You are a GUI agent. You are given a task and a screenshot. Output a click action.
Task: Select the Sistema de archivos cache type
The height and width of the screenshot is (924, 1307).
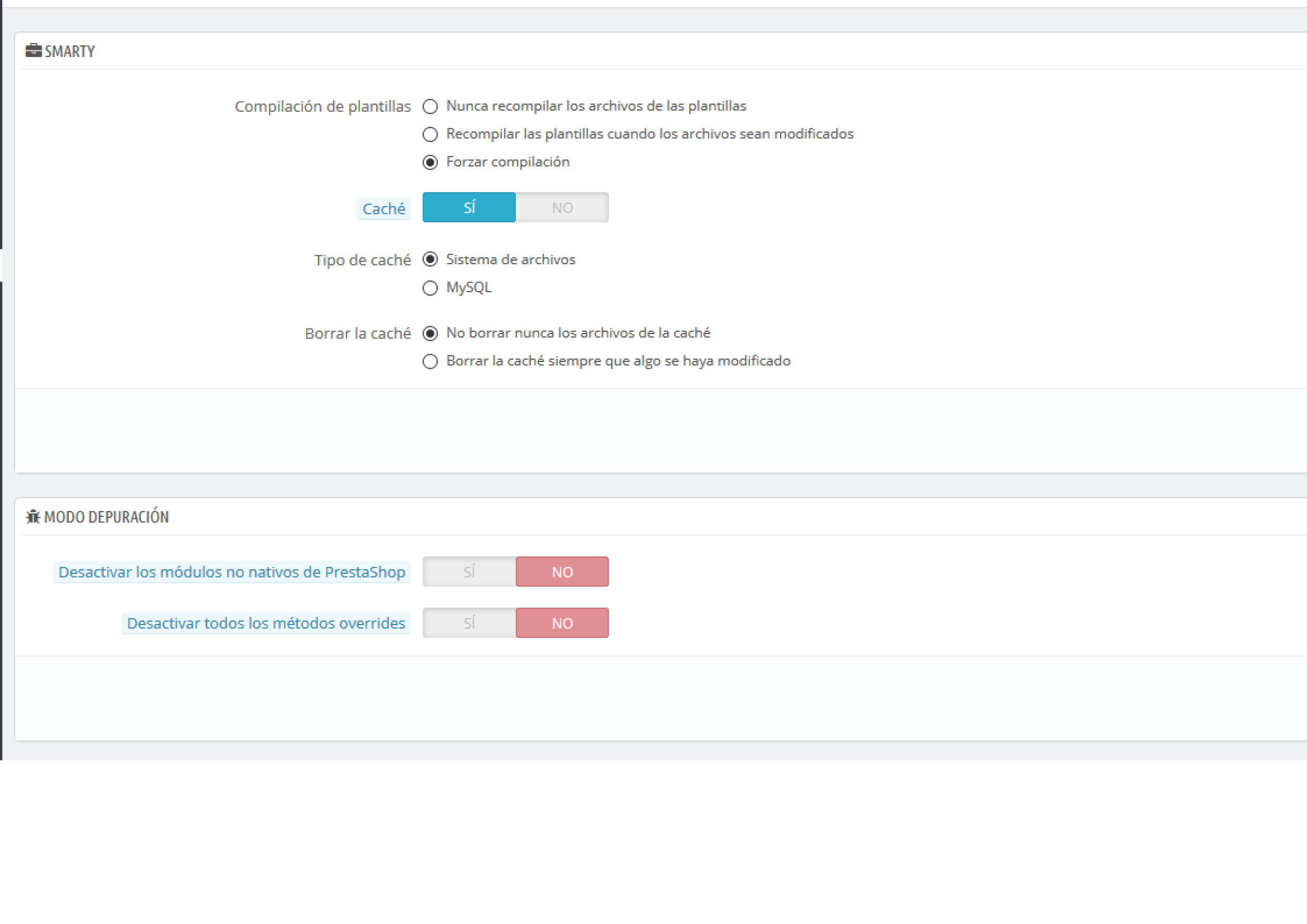(430, 259)
